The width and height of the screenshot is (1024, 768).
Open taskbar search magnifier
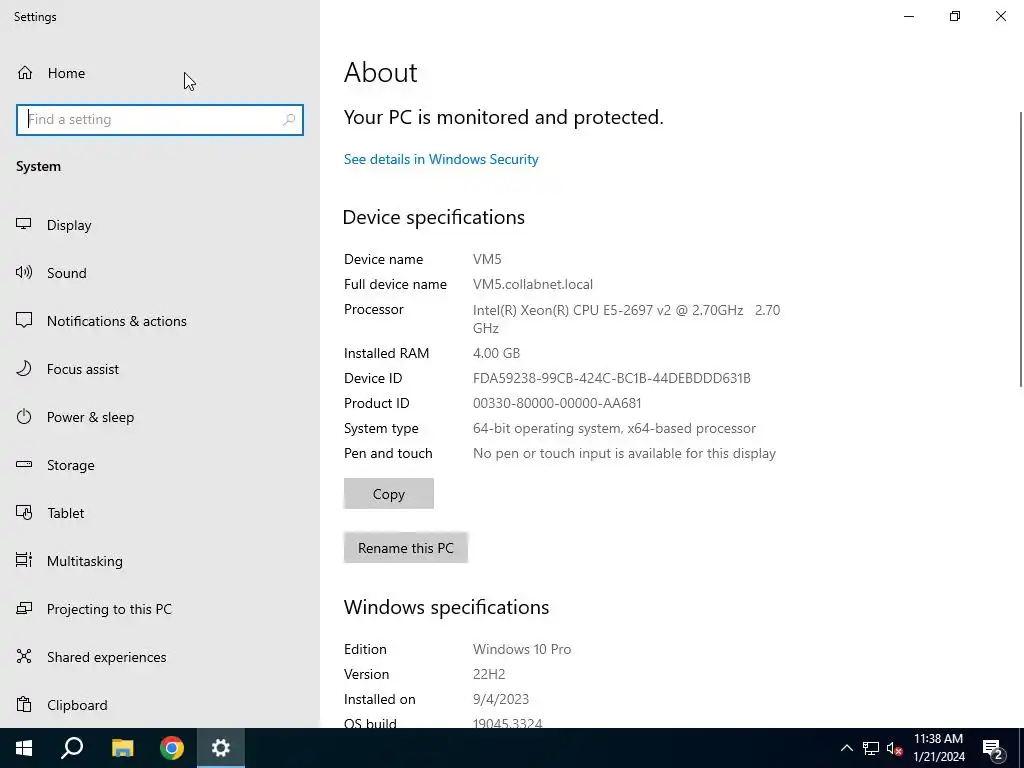tap(72, 748)
